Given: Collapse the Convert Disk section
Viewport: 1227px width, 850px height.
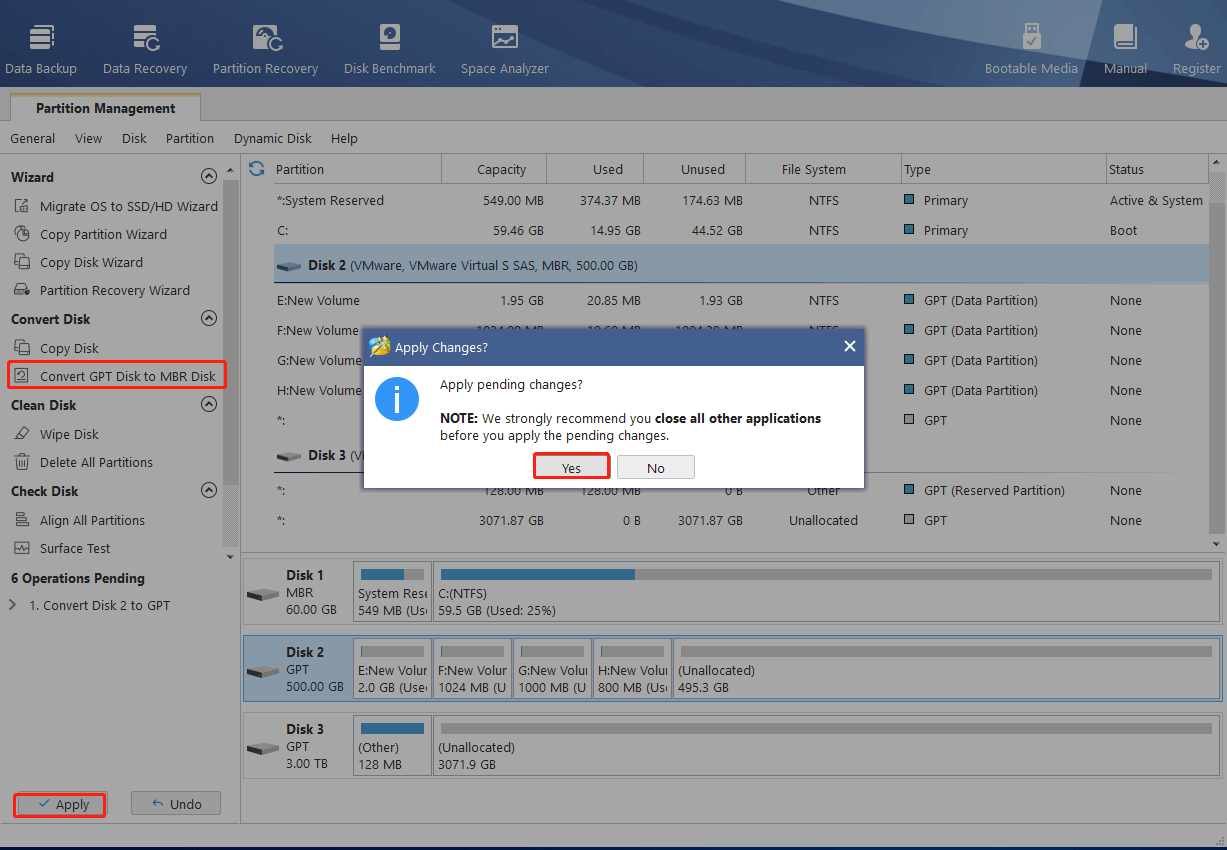Looking at the screenshot, I should (208, 318).
